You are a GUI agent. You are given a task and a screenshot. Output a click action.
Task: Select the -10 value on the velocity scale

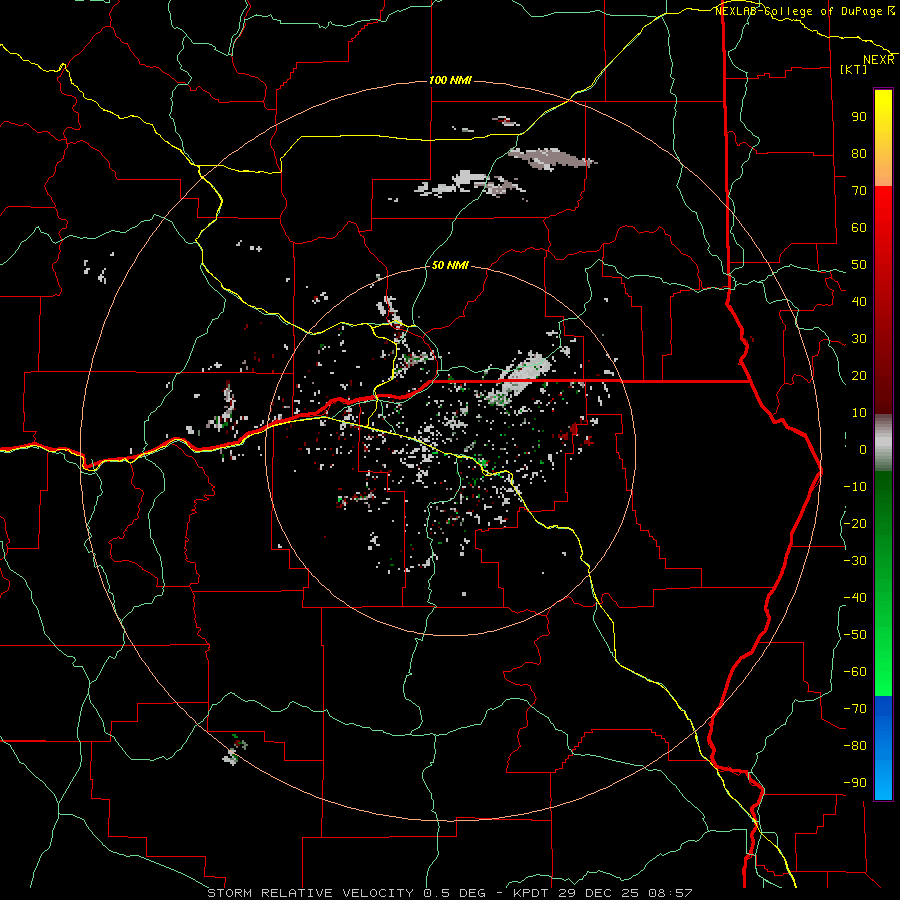pyautogui.click(x=855, y=487)
